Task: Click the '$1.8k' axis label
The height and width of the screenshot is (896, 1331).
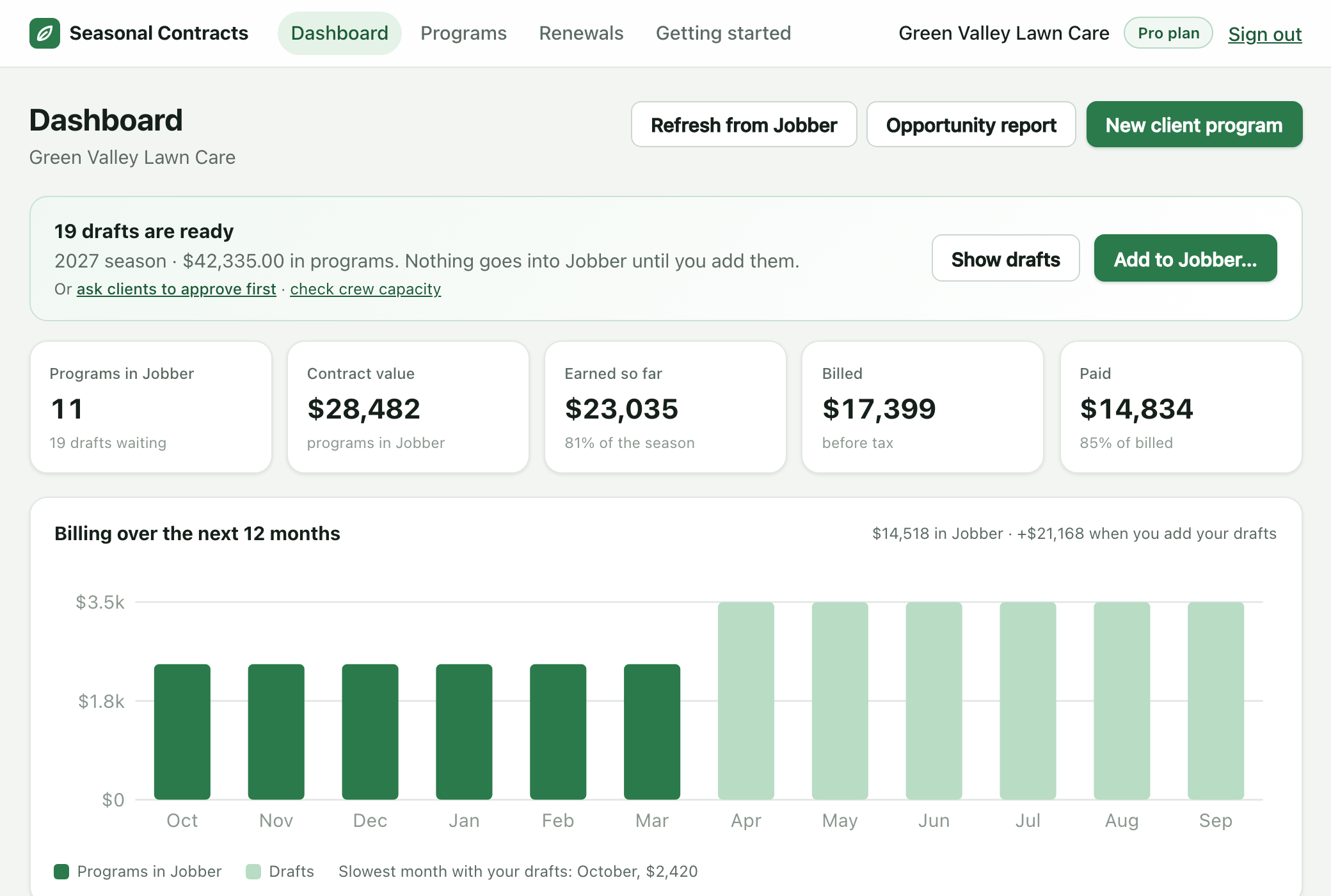Action: pos(101,701)
